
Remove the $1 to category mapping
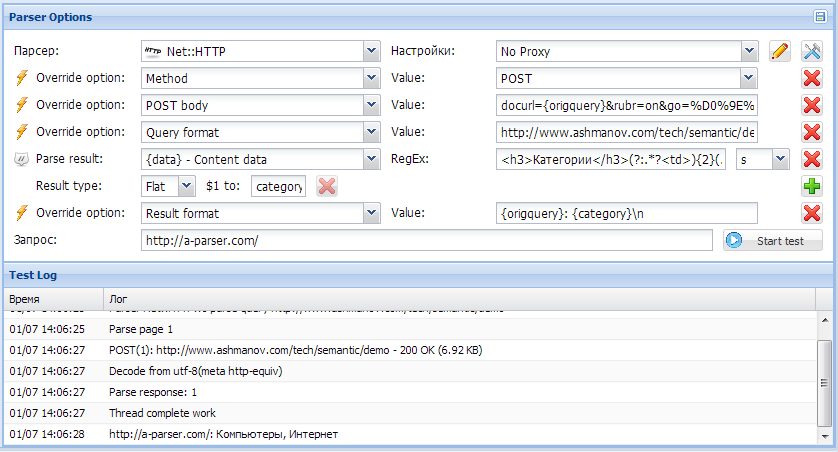point(327,186)
